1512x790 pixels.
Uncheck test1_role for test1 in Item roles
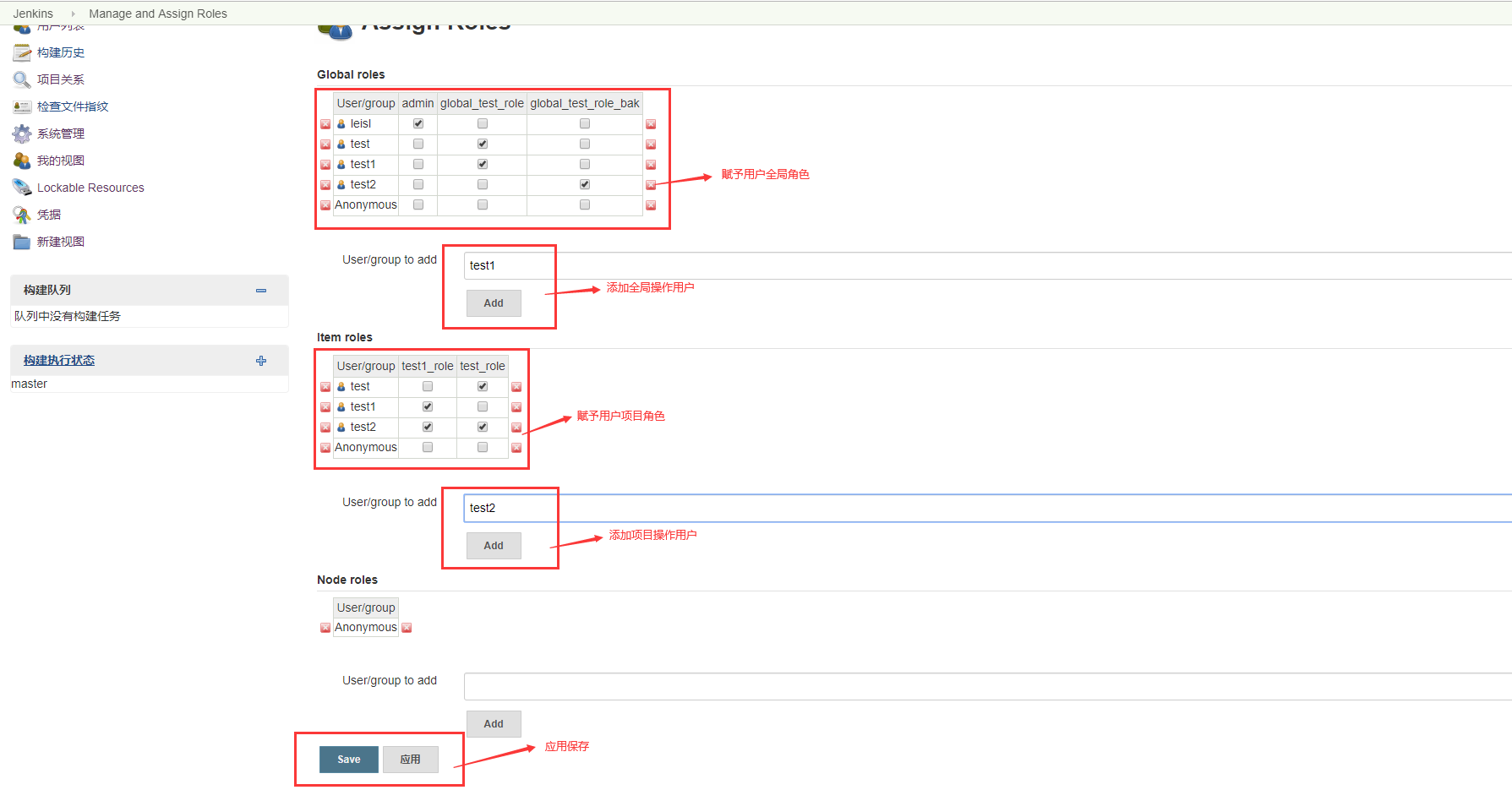428,406
